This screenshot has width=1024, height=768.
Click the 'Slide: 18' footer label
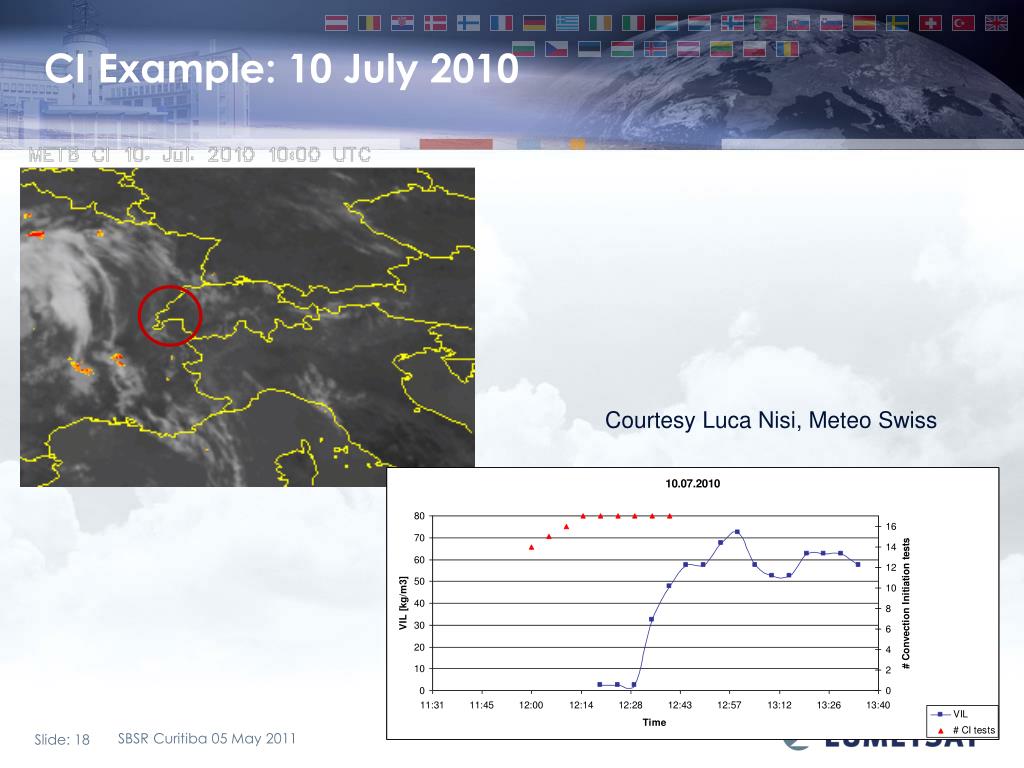(x=62, y=739)
